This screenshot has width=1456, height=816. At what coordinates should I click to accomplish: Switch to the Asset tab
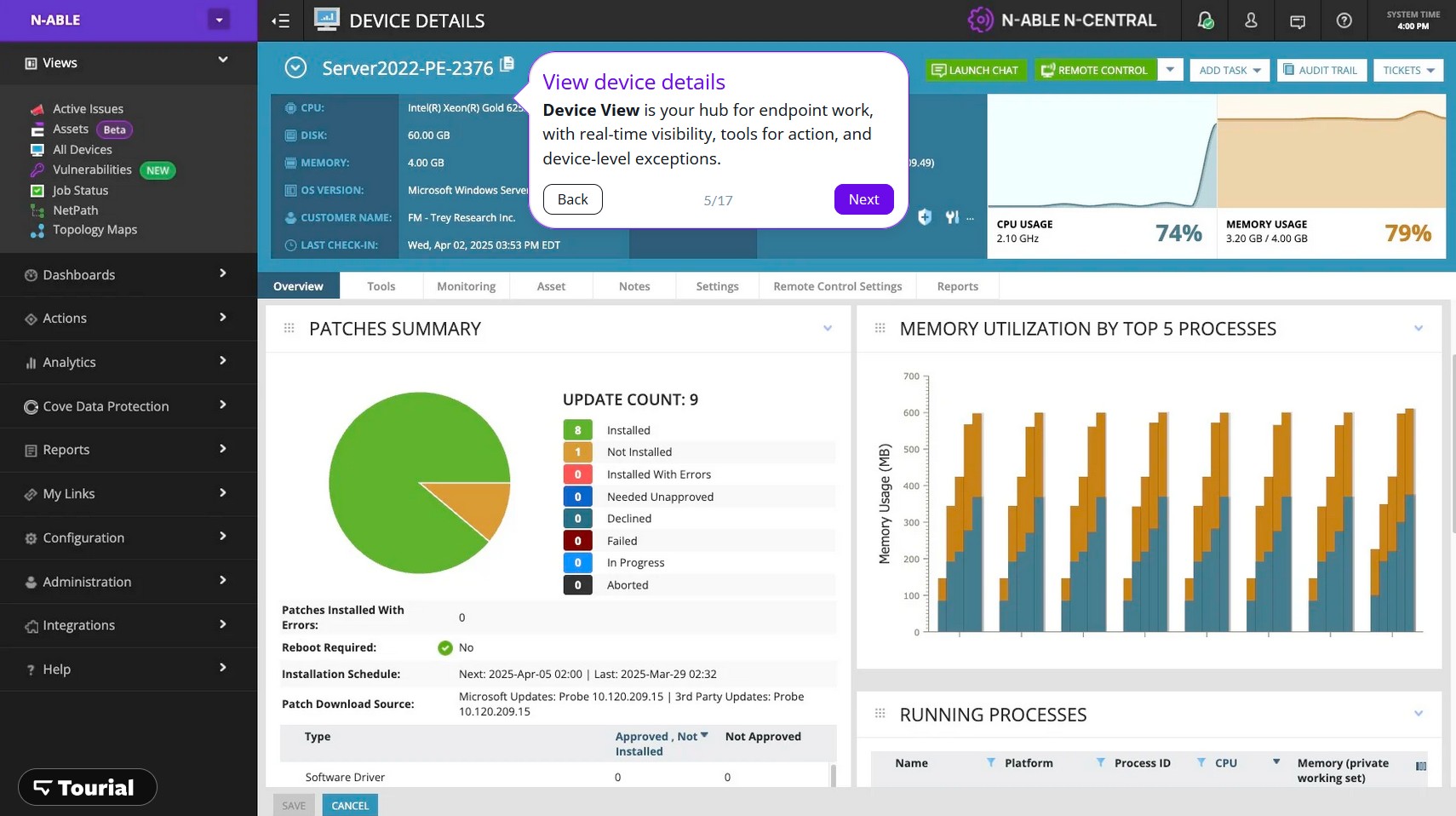point(551,286)
